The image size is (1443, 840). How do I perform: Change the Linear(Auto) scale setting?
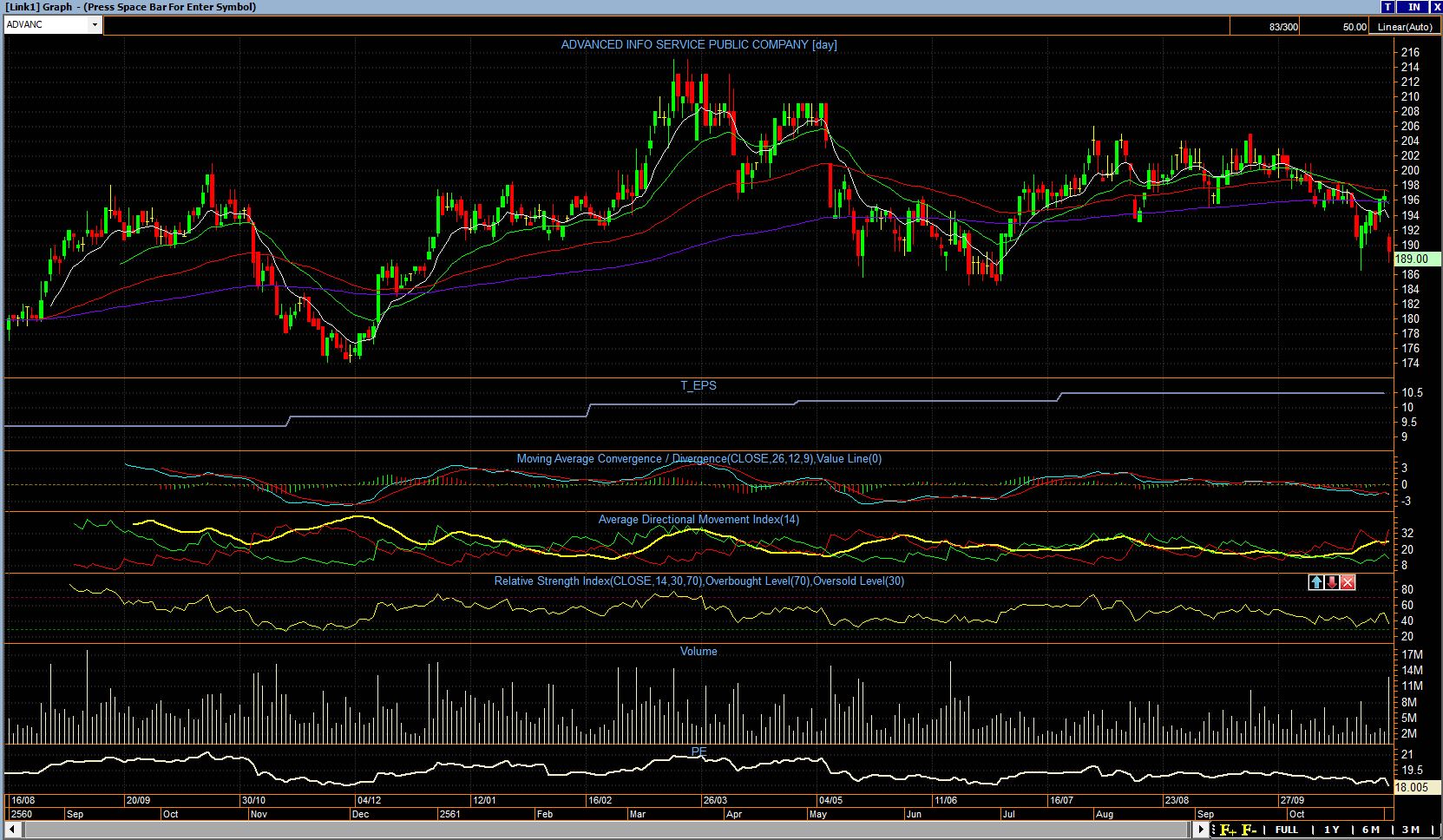pos(1405,27)
